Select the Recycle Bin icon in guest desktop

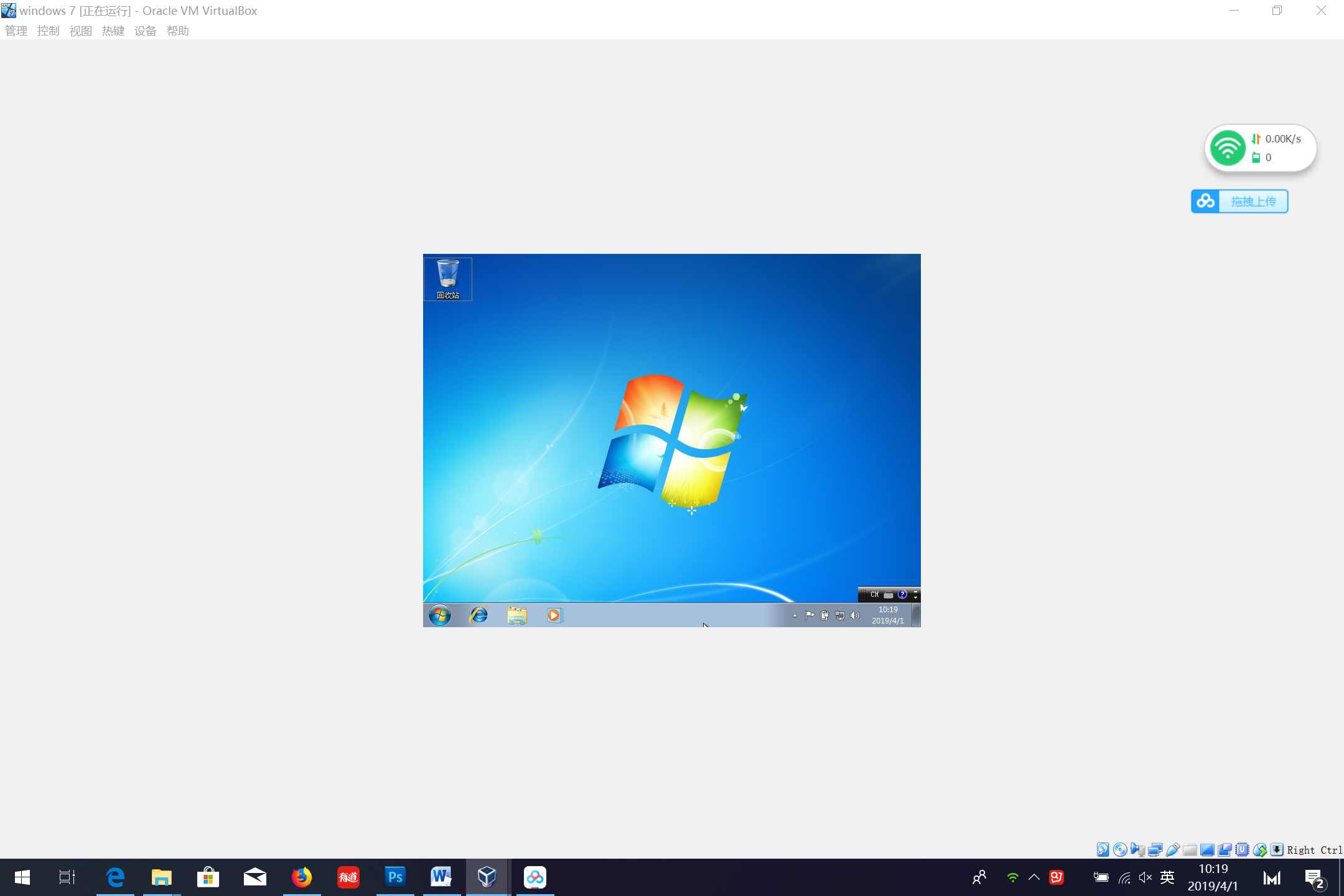(448, 279)
